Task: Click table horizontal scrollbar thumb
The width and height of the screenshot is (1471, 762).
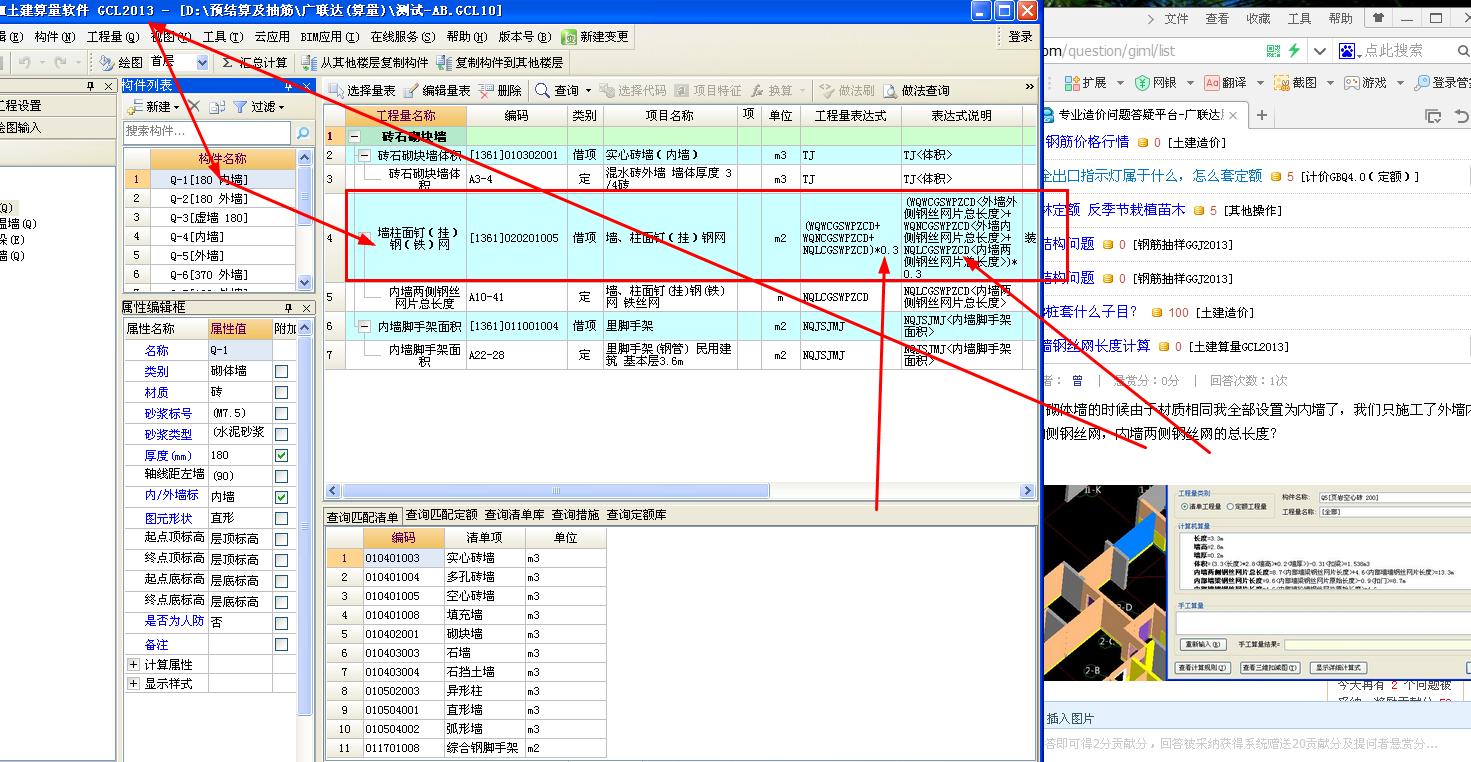Action: pyautogui.click(x=556, y=491)
